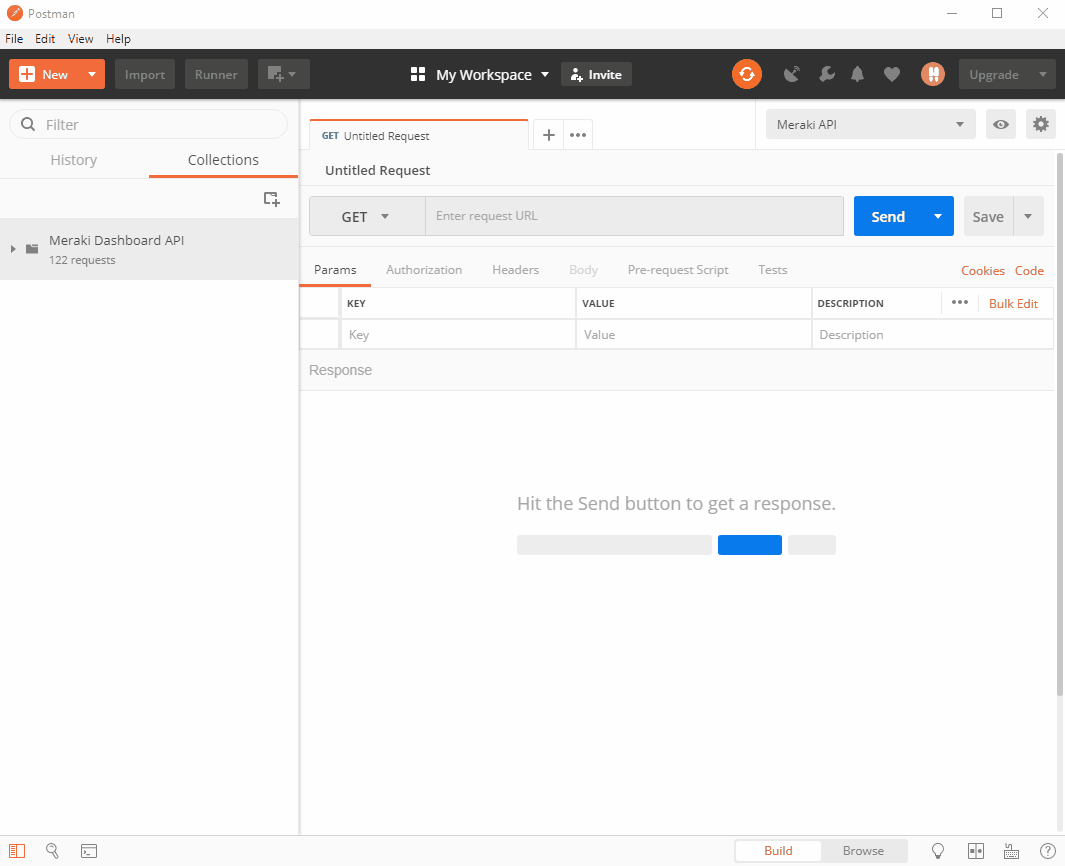Expand the Meraki Dashboard API collection
Image resolution: width=1065 pixels, height=866 pixels.
pyautogui.click(x=13, y=248)
